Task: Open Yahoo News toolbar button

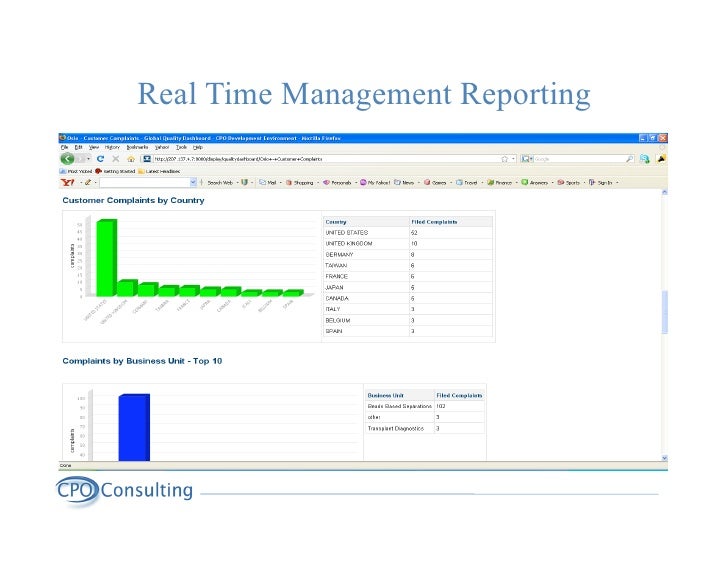Action: 404,182
